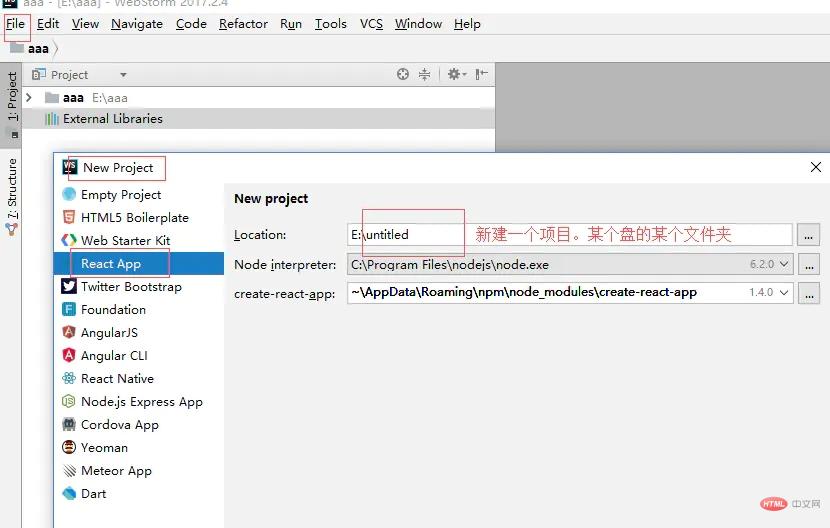This screenshot has height=528, width=830.
Task: Open the Navigate menu
Action: [137, 24]
